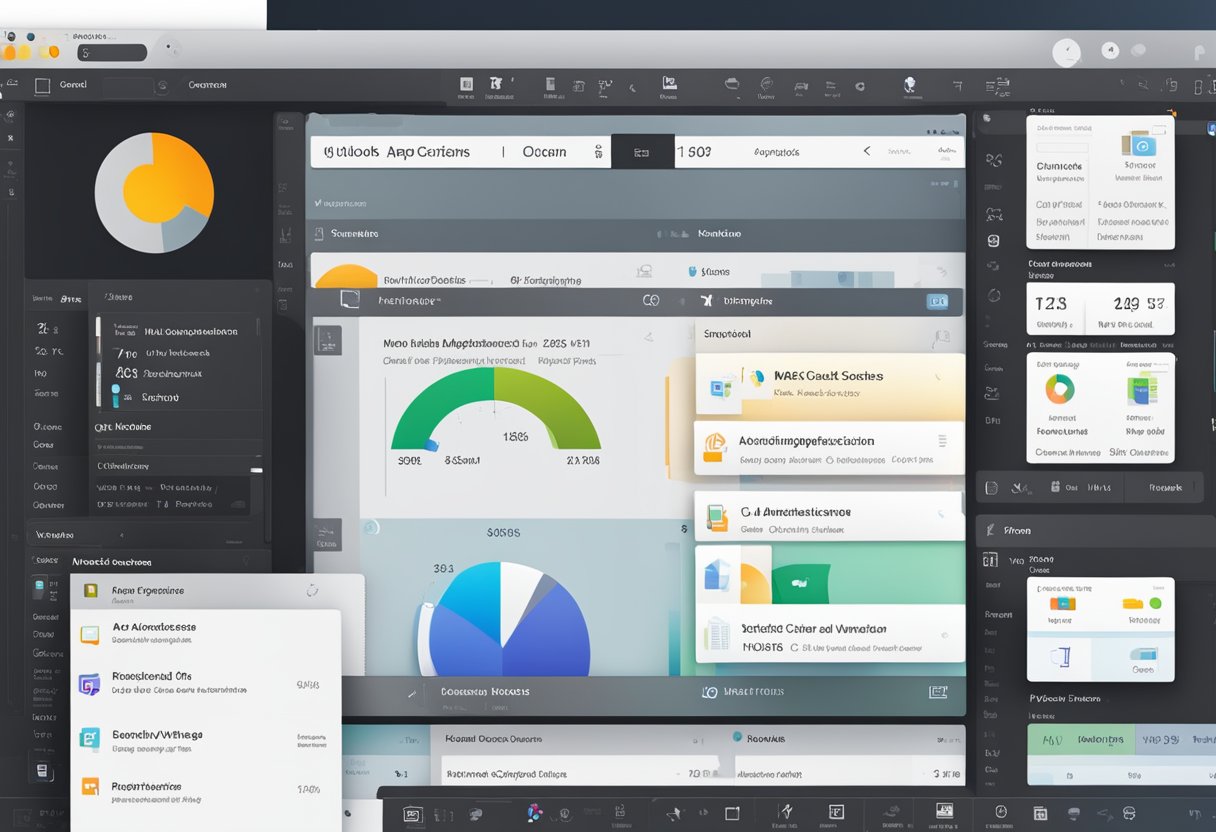Open the clock icon in the right sidebar
The height and width of the screenshot is (832, 1216).
tap(995, 294)
